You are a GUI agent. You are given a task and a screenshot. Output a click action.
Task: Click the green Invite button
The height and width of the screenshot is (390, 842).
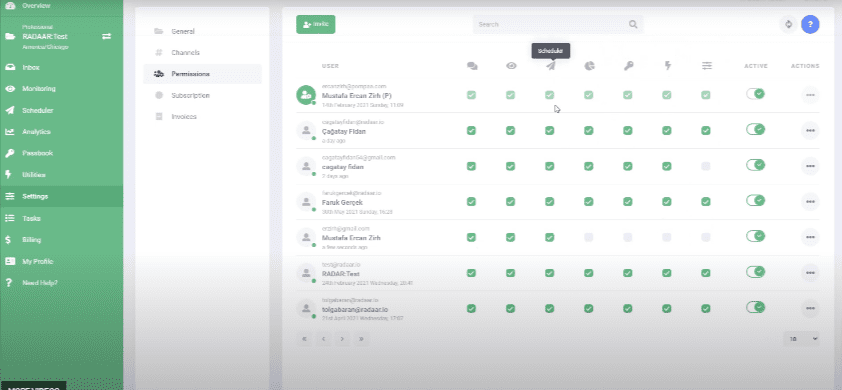(316, 24)
